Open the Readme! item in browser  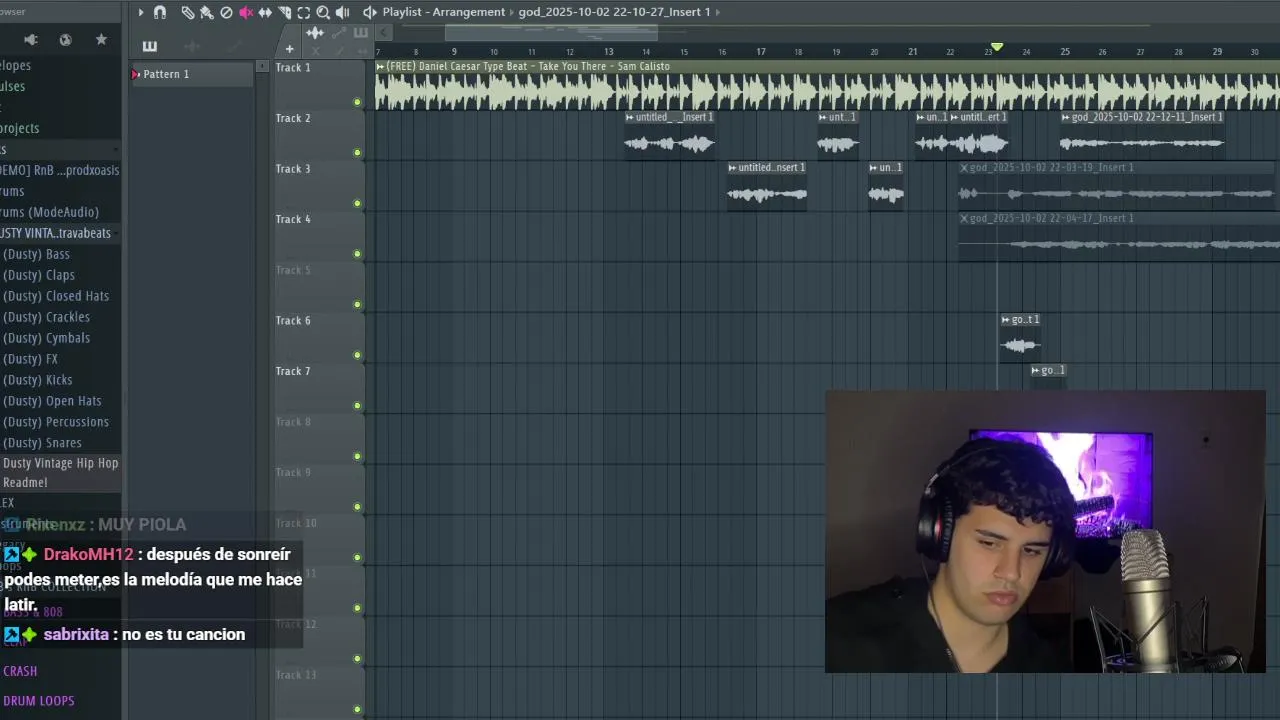point(25,482)
